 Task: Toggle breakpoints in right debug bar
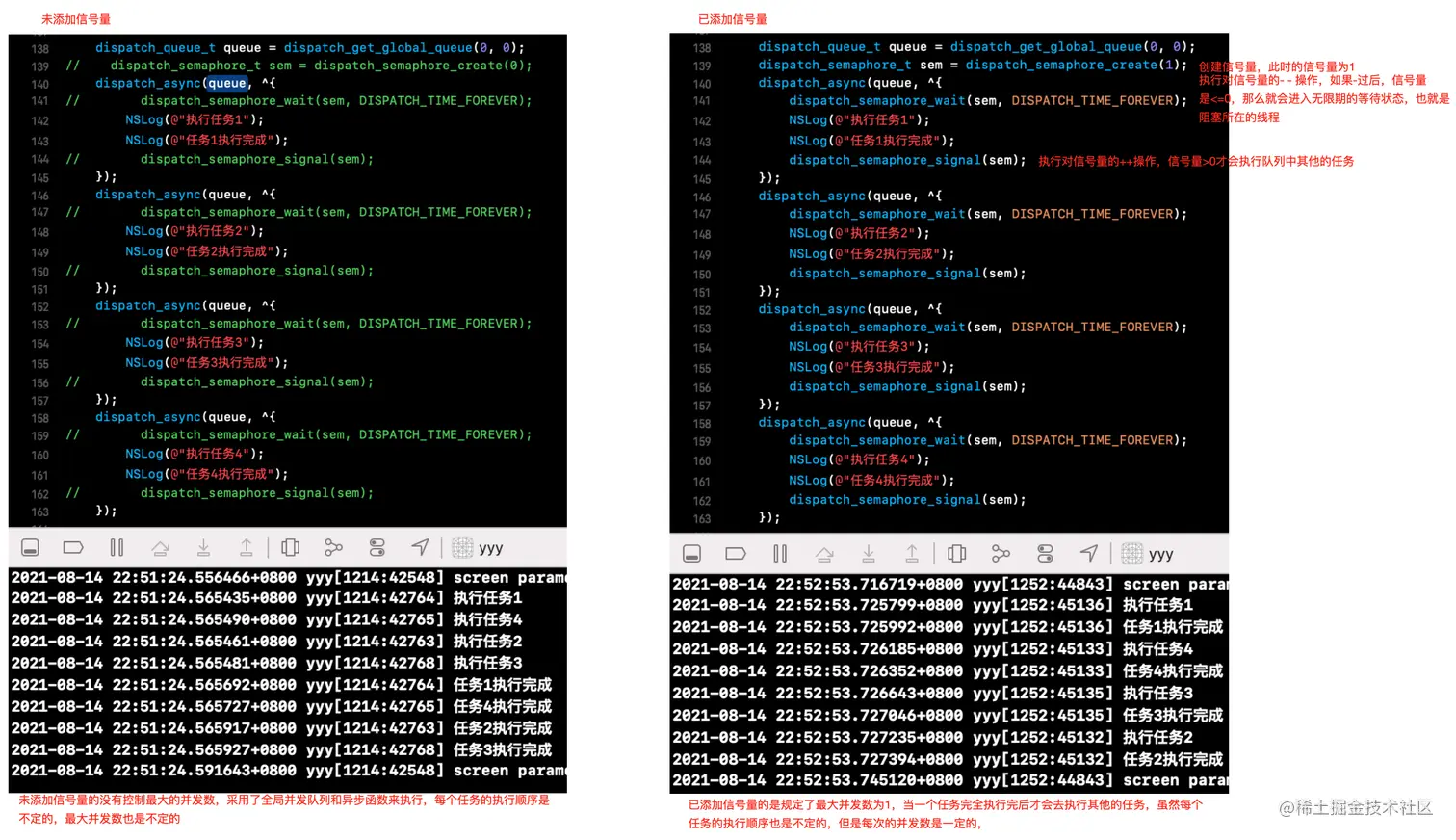click(736, 554)
